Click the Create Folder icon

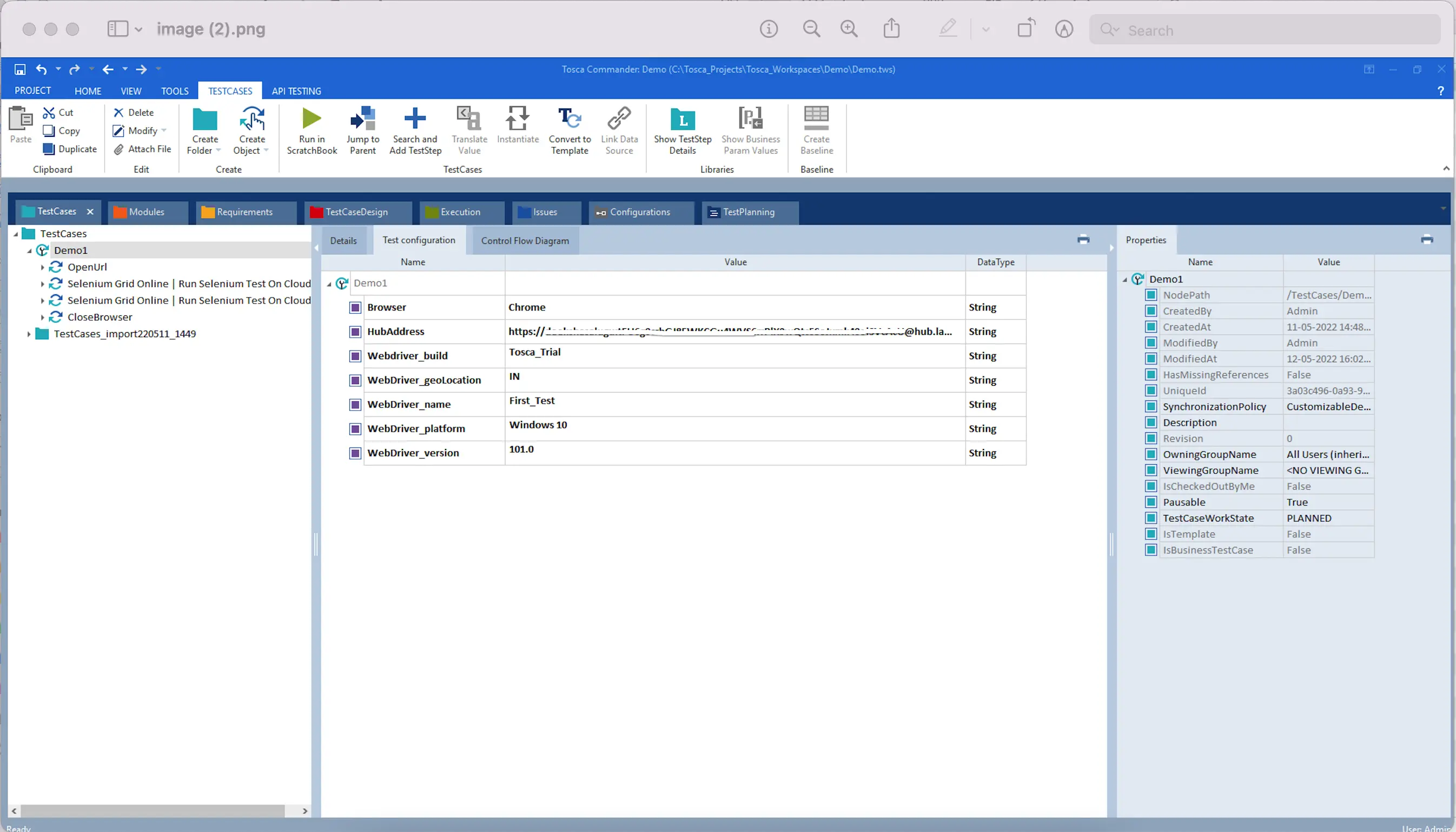204,120
